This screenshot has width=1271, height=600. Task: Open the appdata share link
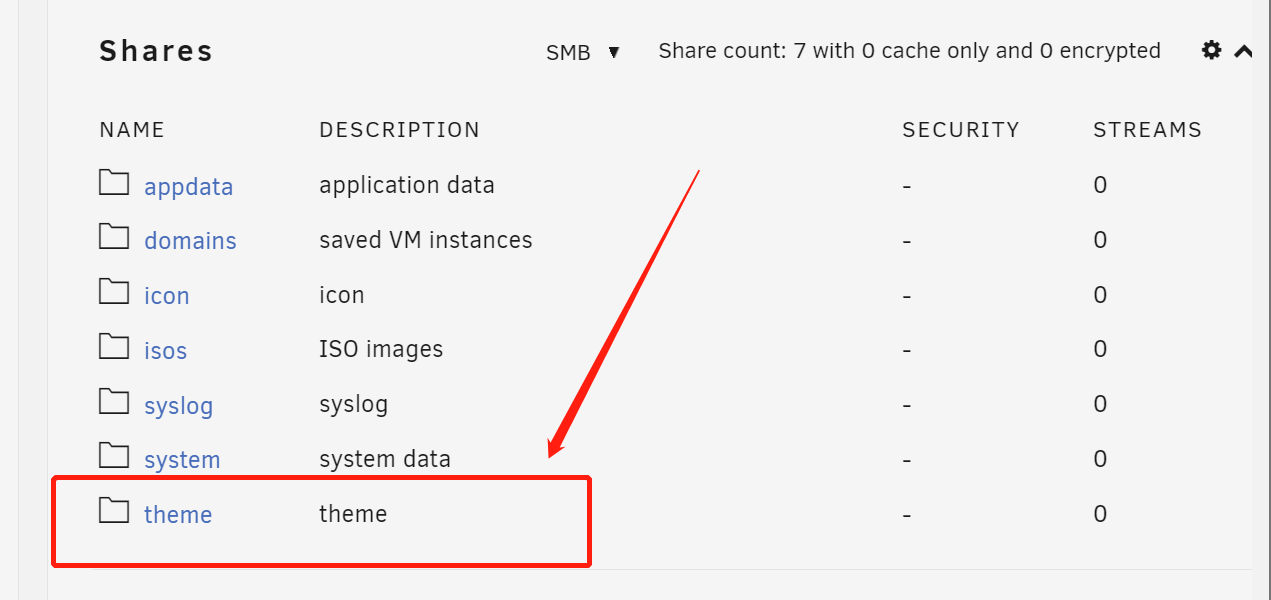tap(188, 187)
